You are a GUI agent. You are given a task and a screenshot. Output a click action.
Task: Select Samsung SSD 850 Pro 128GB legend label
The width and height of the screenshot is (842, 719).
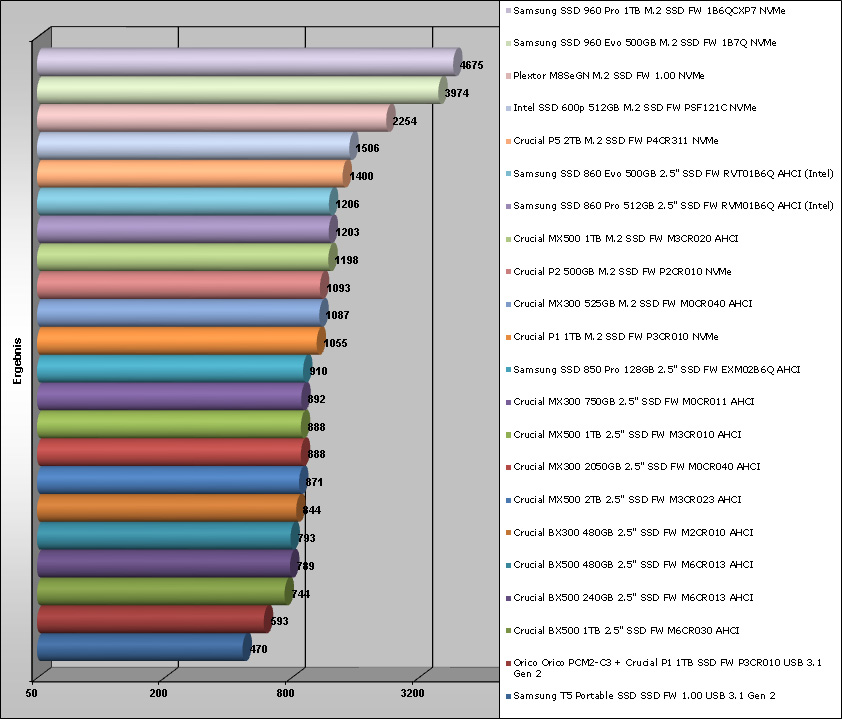(656, 370)
